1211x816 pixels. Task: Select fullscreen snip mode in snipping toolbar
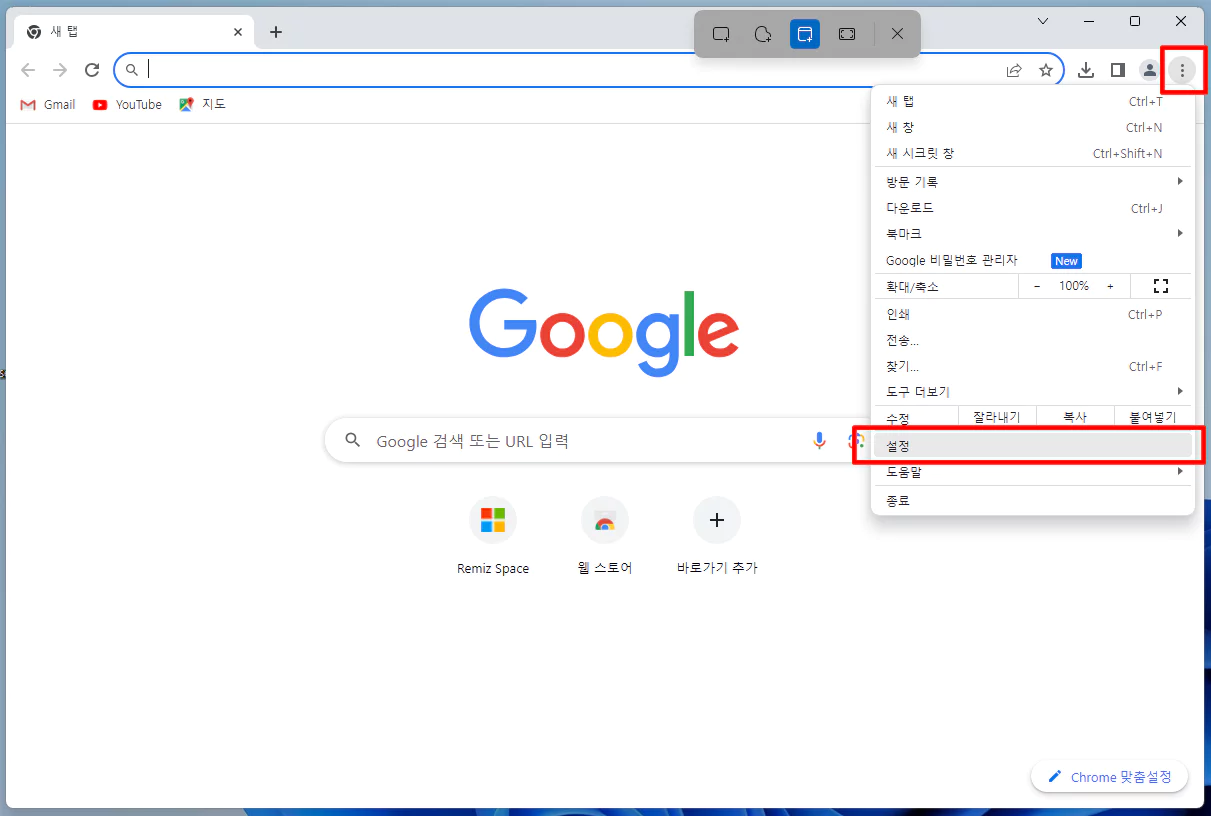847,34
